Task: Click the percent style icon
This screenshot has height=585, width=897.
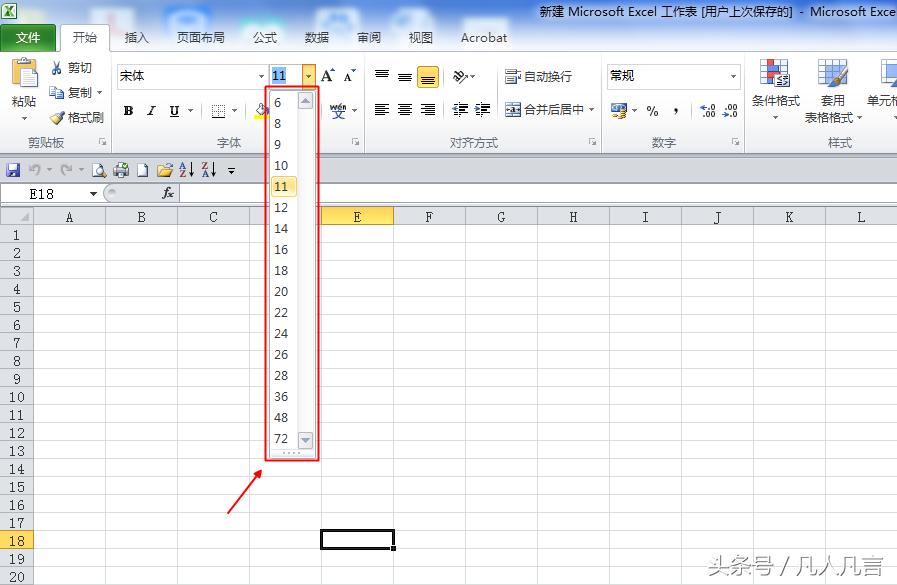Action: [652, 111]
